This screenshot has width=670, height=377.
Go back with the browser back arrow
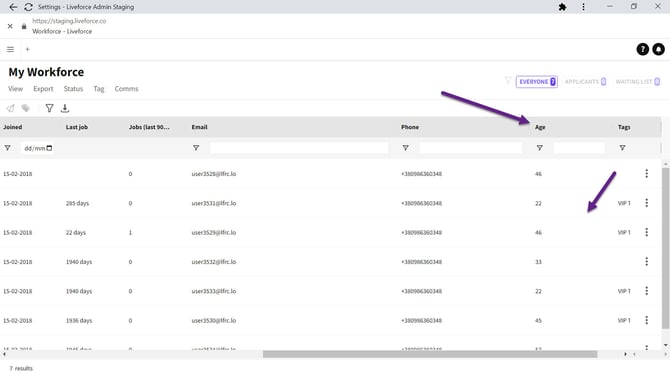pos(13,7)
